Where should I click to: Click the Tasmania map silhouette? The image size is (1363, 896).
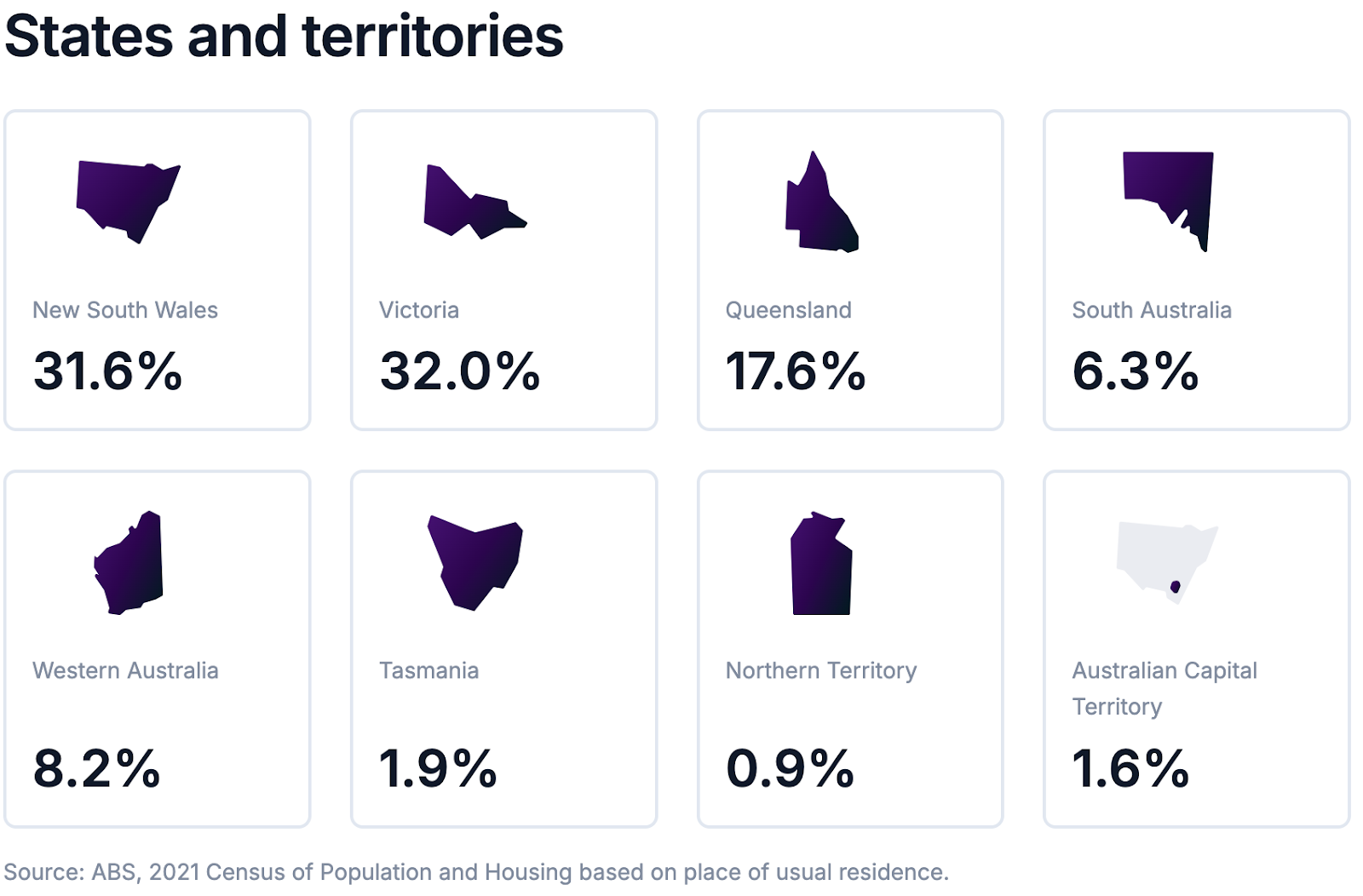(x=474, y=563)
